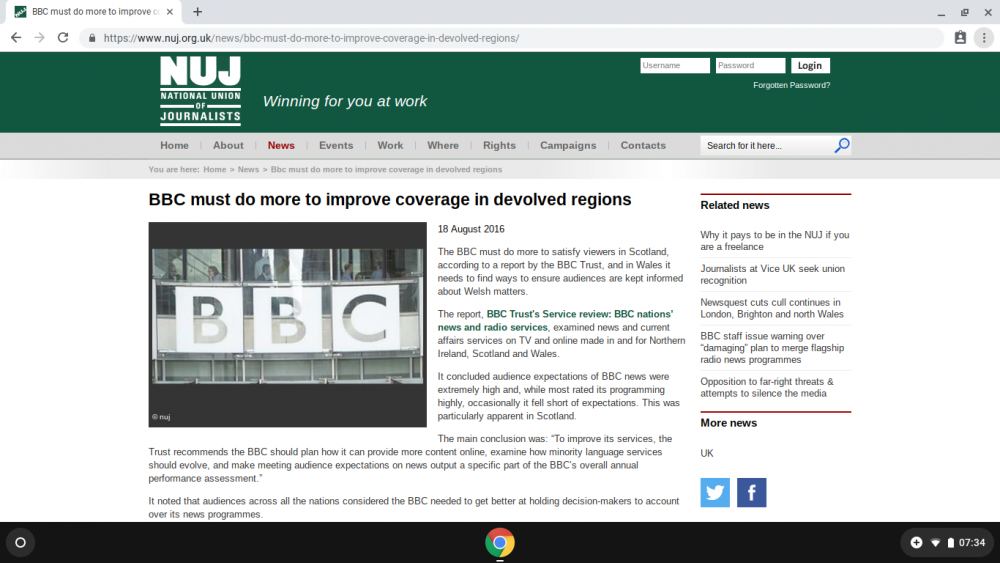Click the '18 August 2016' date
This screenshot has width=1000, height=563.
[471, 229]
